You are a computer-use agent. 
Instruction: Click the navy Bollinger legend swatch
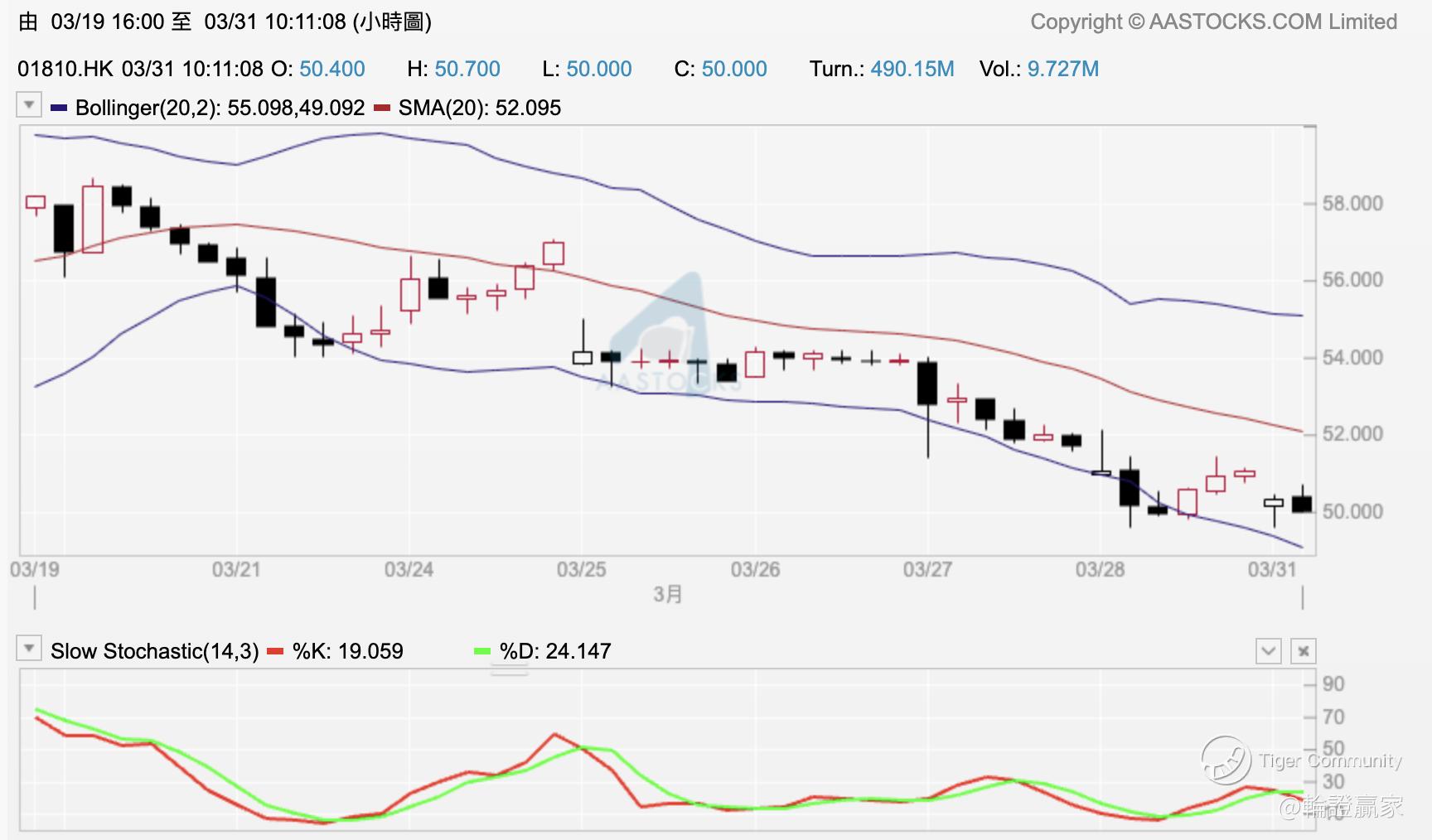[x=59, y=108]
